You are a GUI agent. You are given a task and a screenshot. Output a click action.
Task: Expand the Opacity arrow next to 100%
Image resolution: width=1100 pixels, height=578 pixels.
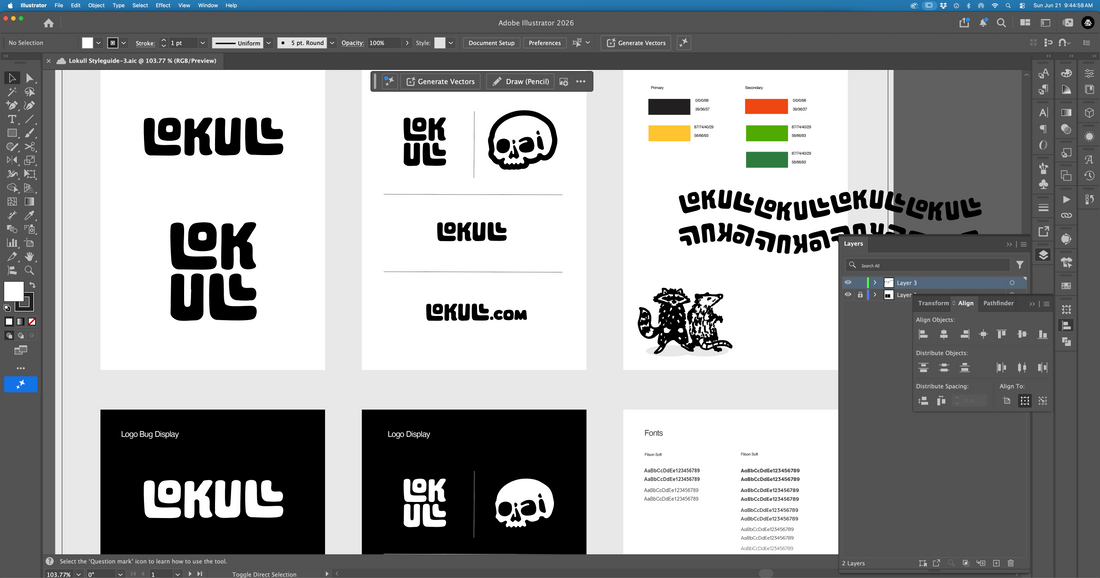coord(407,43)
